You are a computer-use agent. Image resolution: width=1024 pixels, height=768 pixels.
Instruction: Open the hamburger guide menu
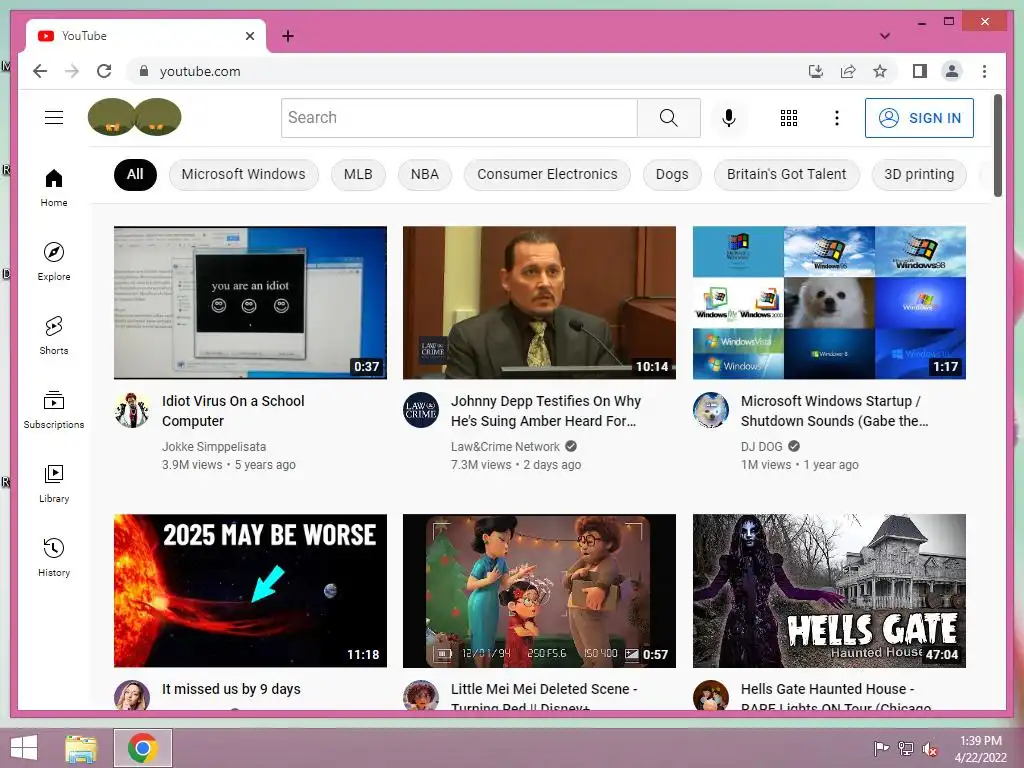54,118
